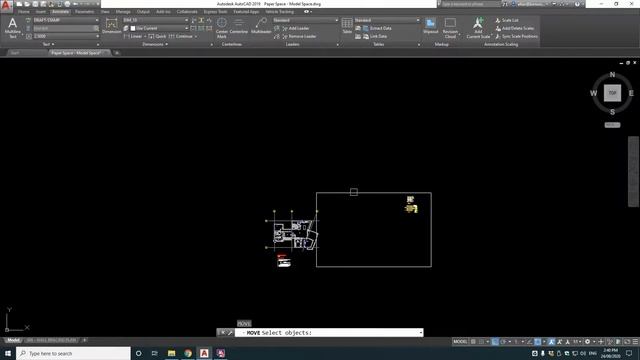The width and height of the screenshot is (640, 360).
Task: Toggle highlighted object snap status button
Action: tap(538, 342)
